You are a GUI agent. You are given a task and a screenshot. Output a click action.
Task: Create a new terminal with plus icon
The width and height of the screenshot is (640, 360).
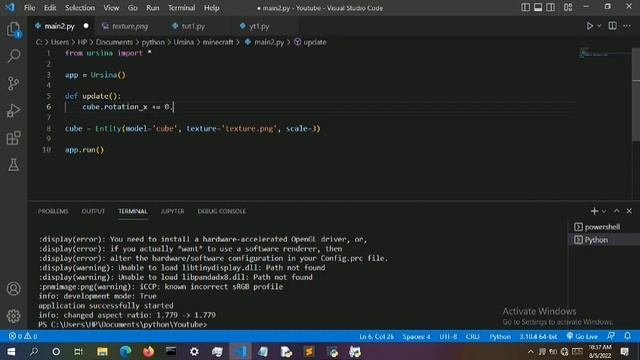(594, 211)
